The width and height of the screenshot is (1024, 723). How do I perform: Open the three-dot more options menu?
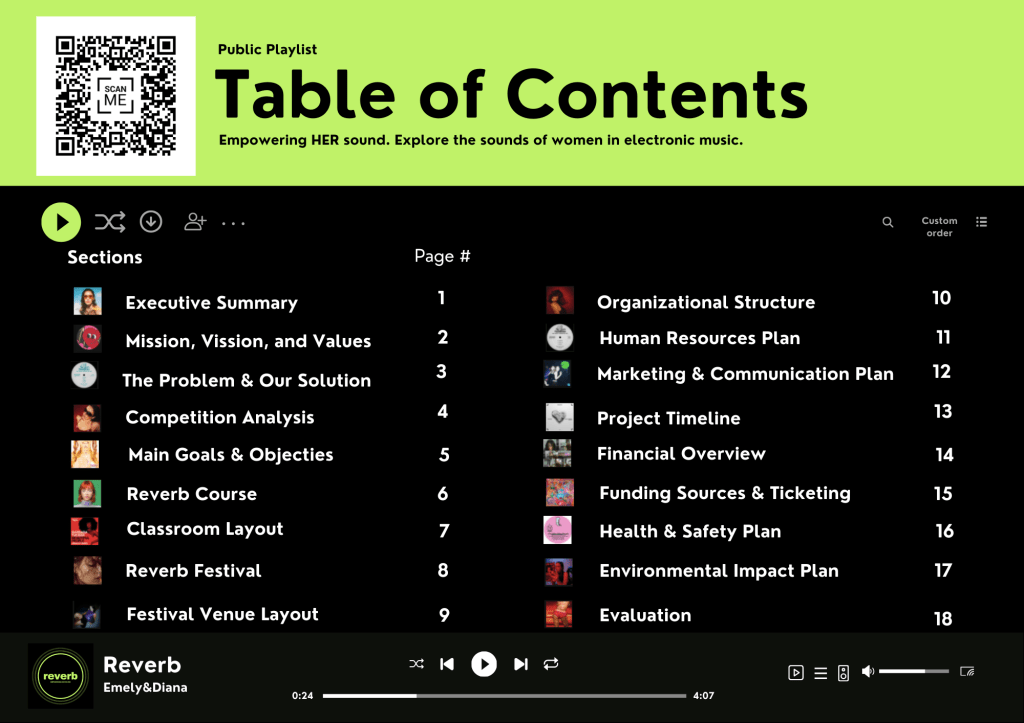pyautogui.click(x=233, y=223)
